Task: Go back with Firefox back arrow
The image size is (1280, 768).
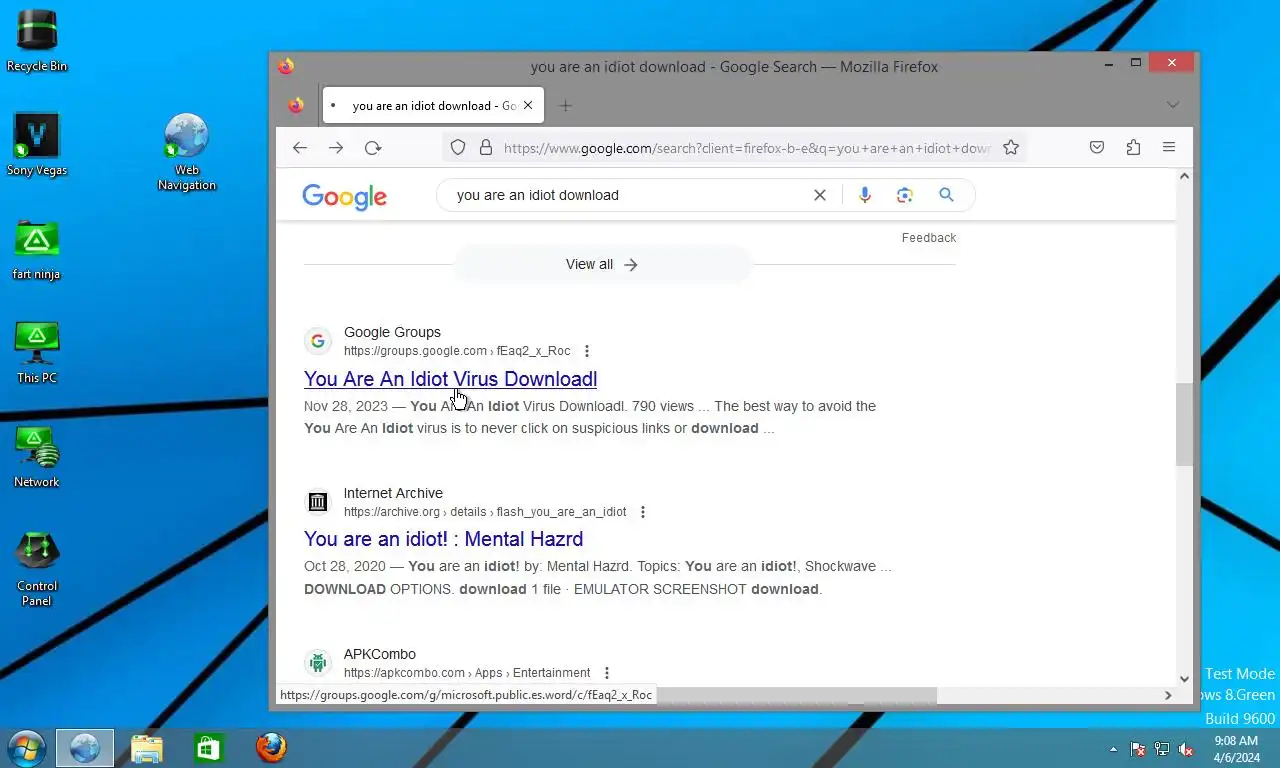Action: click(x=300, y=148)
